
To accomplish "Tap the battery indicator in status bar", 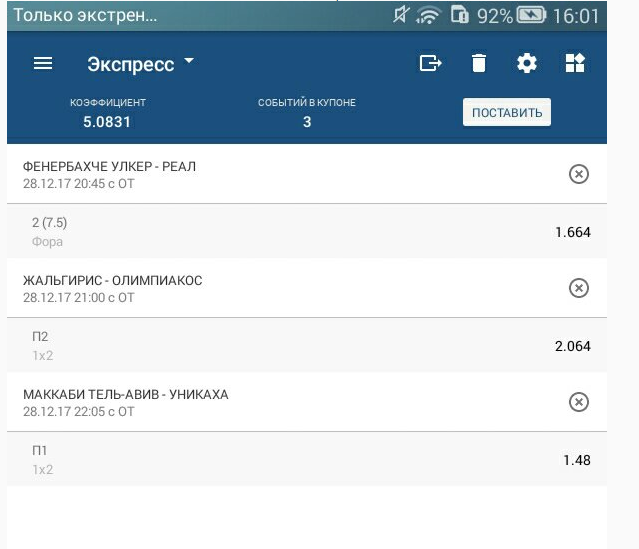I will pos(531,15).
